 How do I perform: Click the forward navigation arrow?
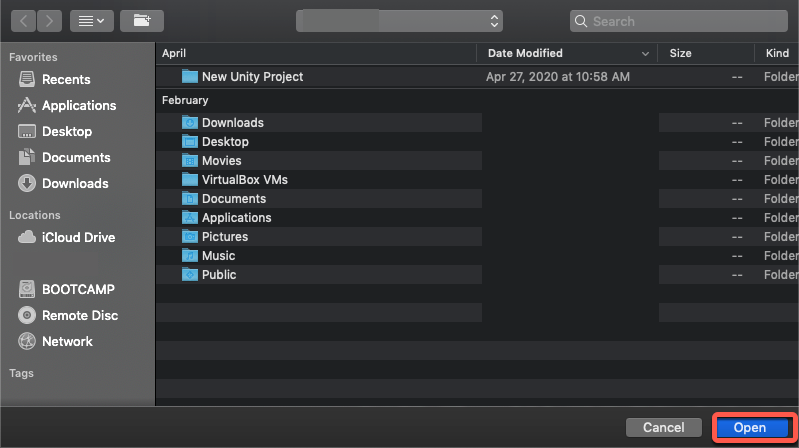tap(49, 21)
